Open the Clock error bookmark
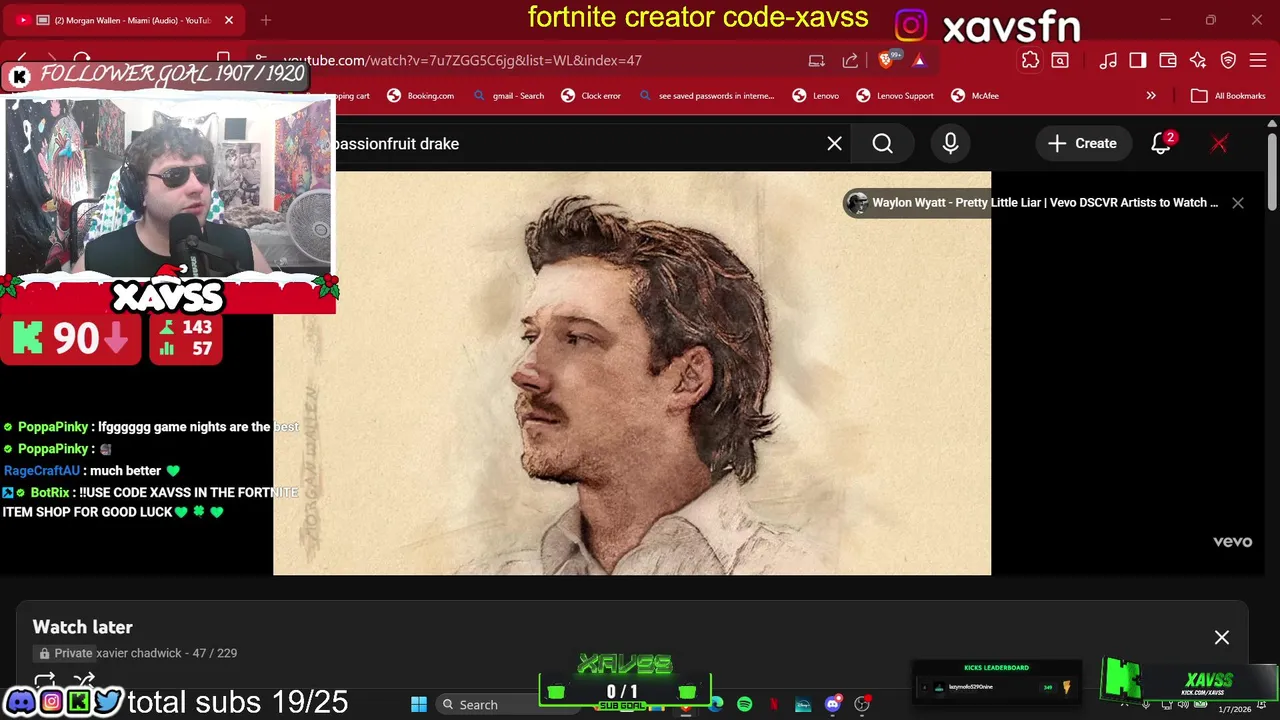 pos(591,96)
